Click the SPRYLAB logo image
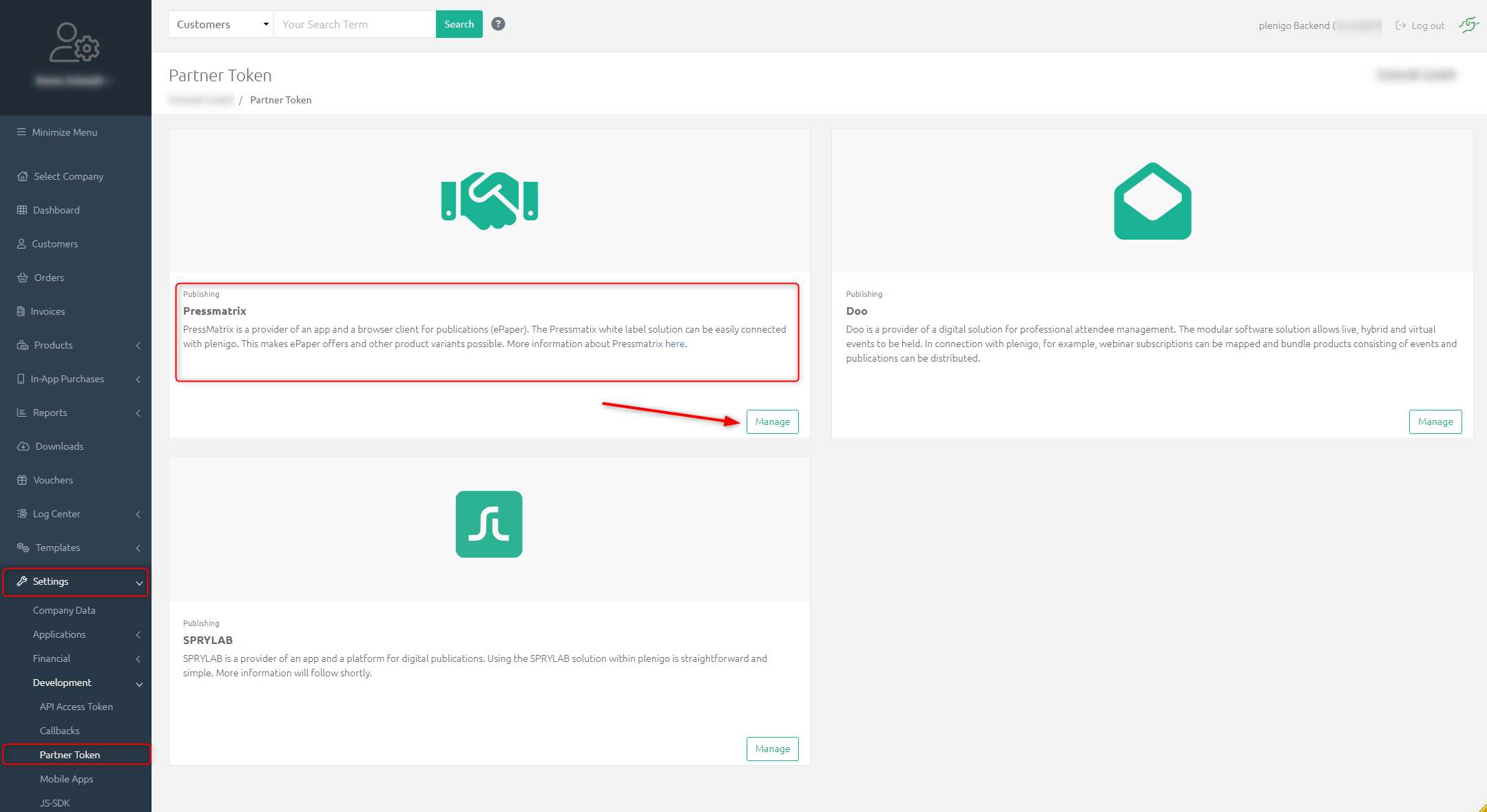Screen dimensions: 1487x812 coord(489,524)
